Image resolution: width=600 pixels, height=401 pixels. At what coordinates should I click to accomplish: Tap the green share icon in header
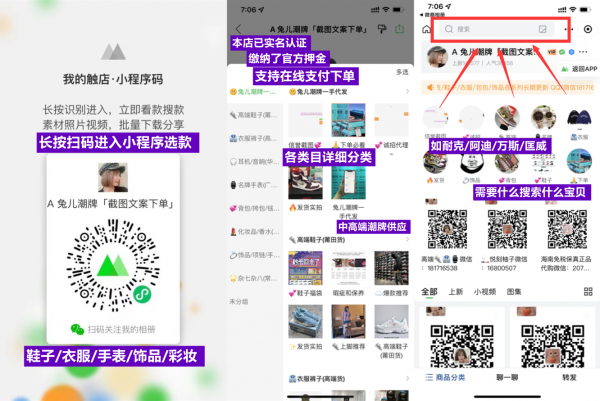(x=399, y=29)
